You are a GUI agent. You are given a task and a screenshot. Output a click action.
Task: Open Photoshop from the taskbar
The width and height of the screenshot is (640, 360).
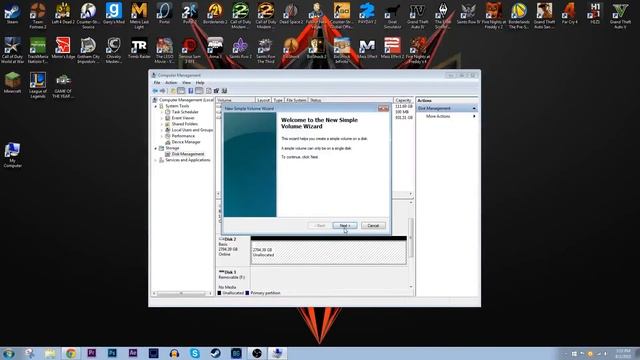[x=112, y=353]
